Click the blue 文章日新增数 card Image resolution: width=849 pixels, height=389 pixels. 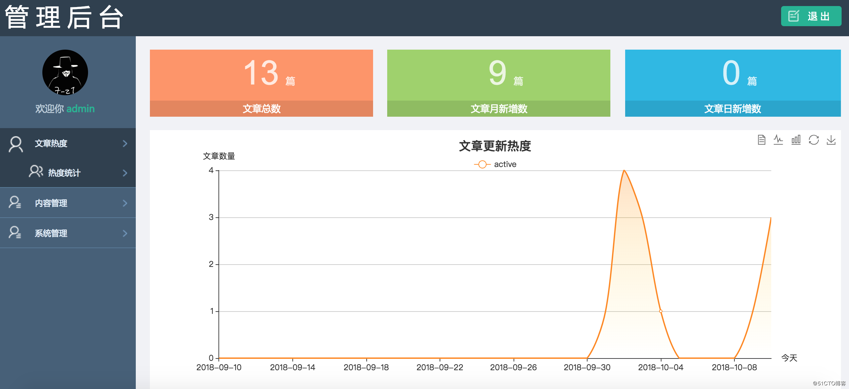733,83
